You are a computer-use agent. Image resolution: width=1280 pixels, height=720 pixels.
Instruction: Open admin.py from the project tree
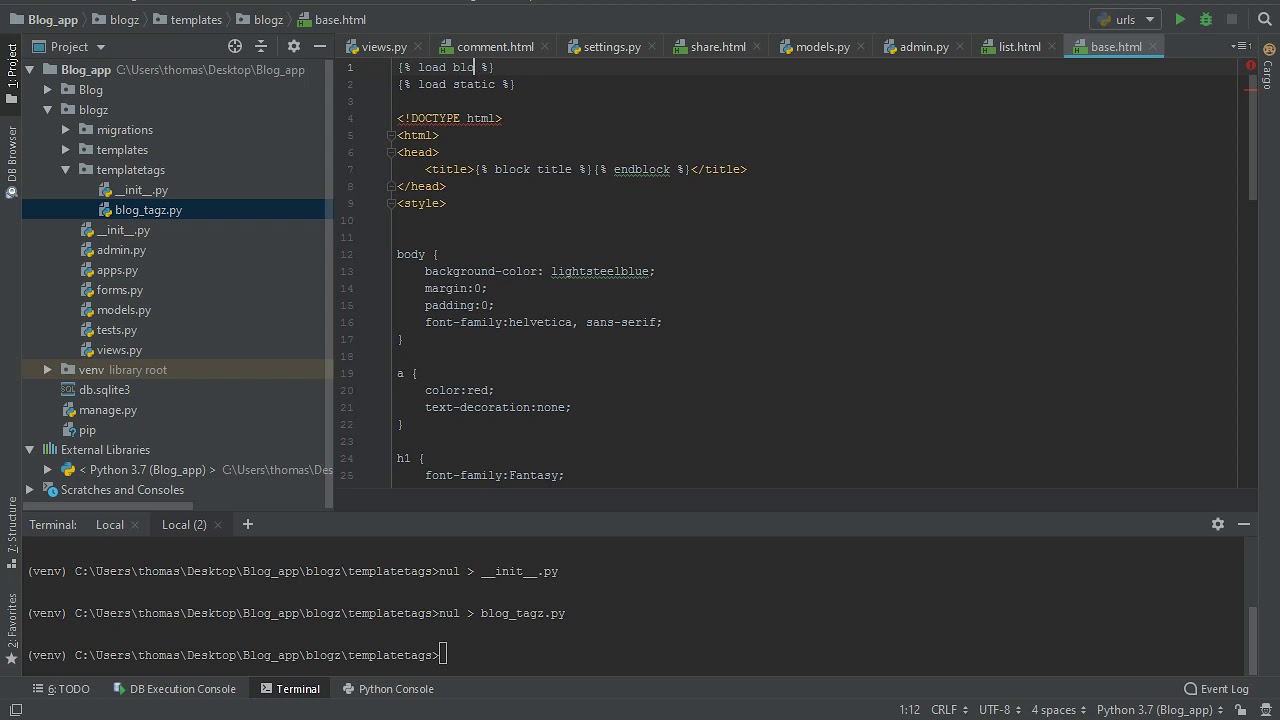coord(121,250)
